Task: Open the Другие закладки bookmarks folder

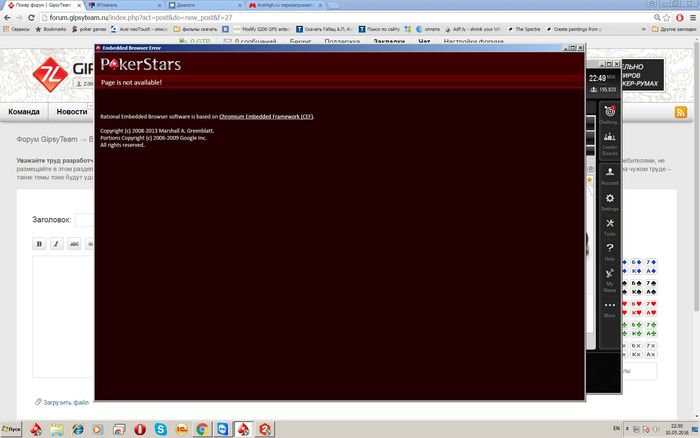Action: pyautogui.click(x=674, y=29)
